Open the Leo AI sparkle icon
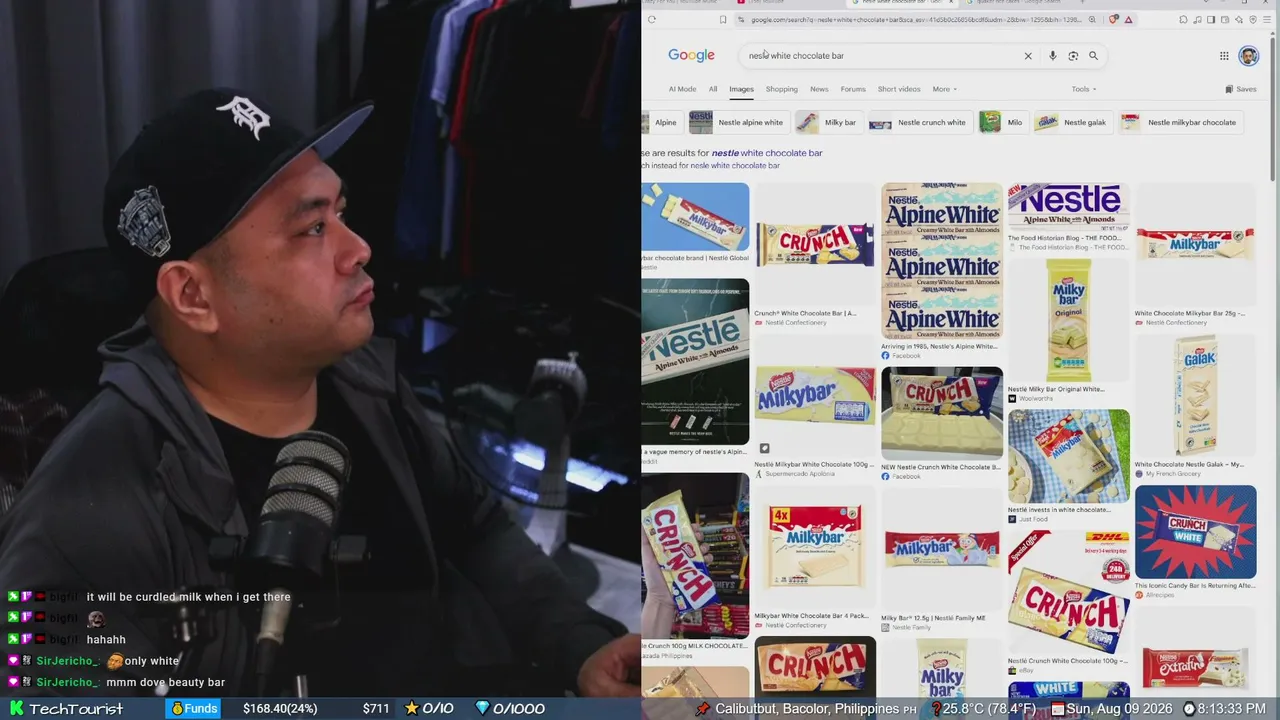The height and width of the screenshot is (720, 1280). [x=1239, y=19]
